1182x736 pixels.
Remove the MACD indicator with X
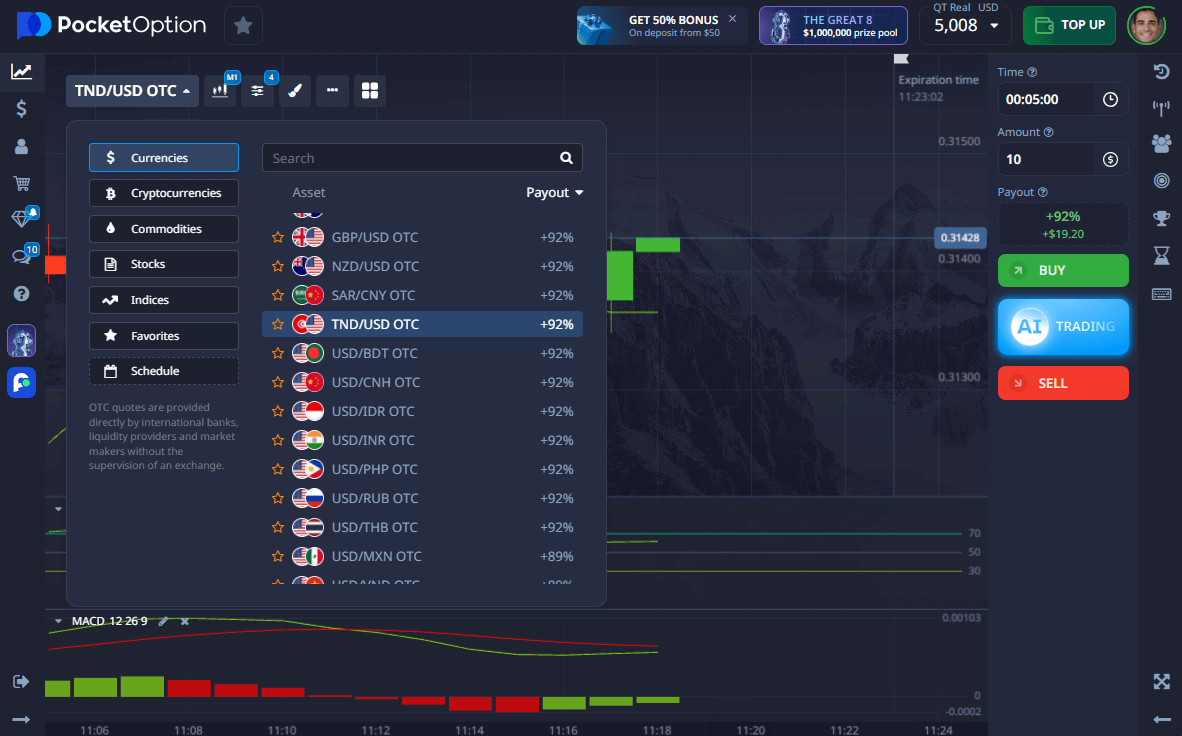click(184, 621)
